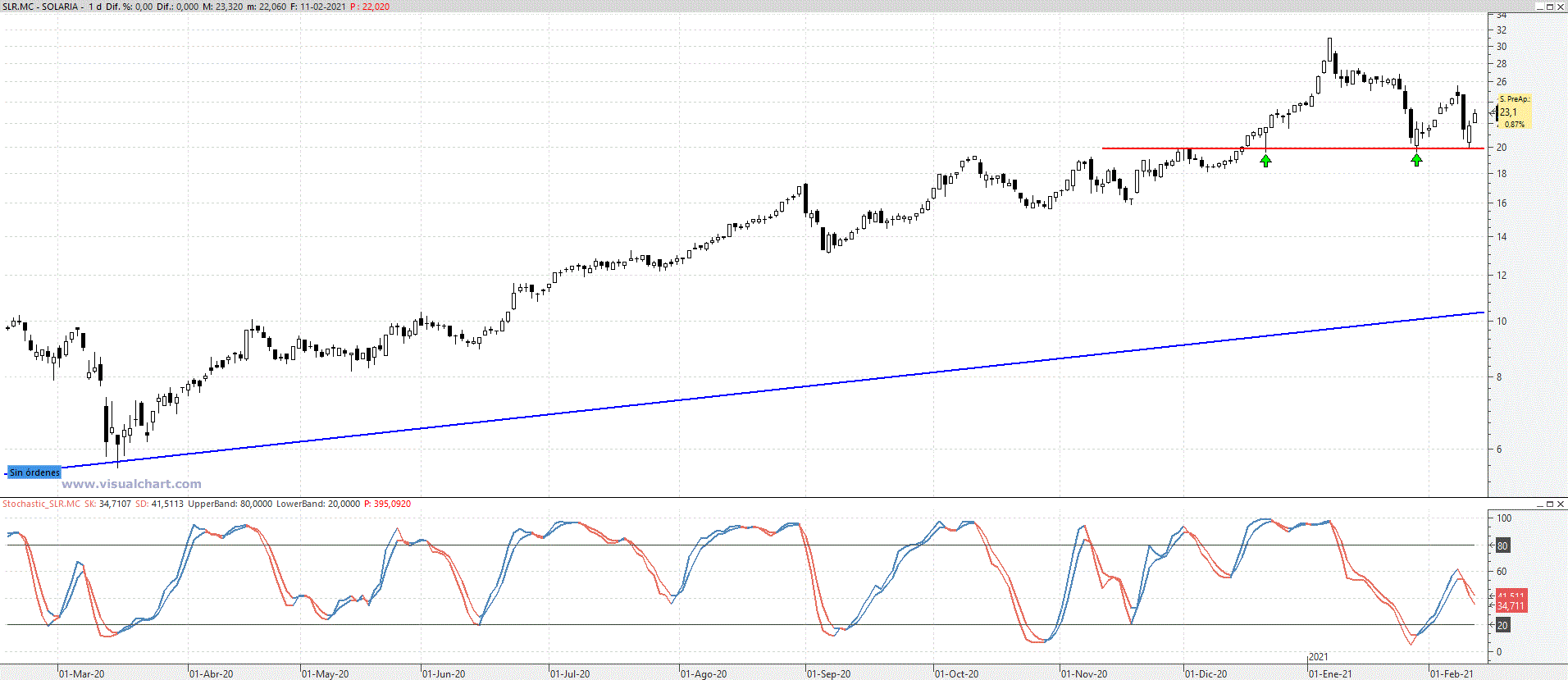This screenshot has height=680, width=1568.
Task: Click the 'F: 11-02-2021' date in header
Action: tap(318, 7)
